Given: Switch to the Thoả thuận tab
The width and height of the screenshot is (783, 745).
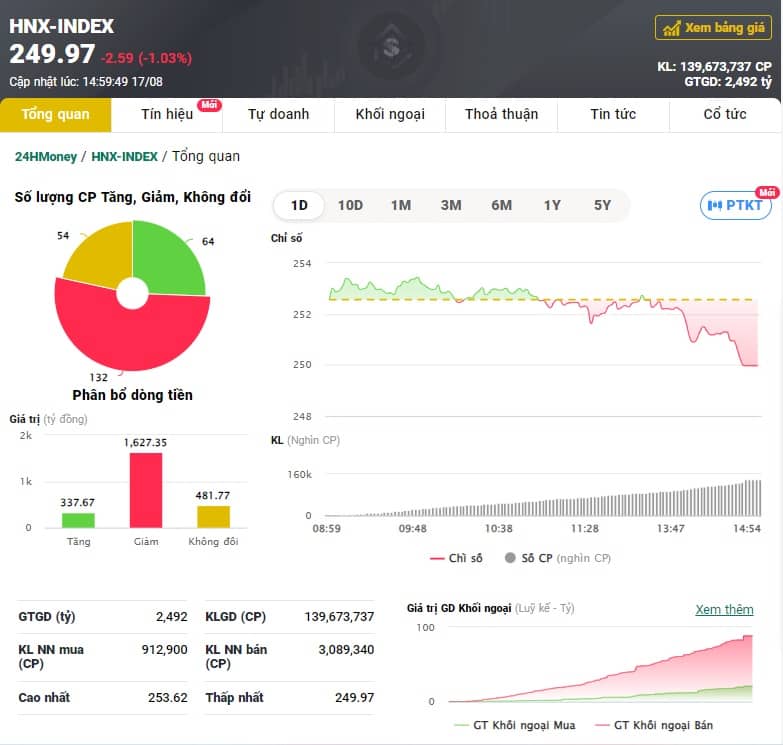Looking at the screenshot, I should click(501, 114).
